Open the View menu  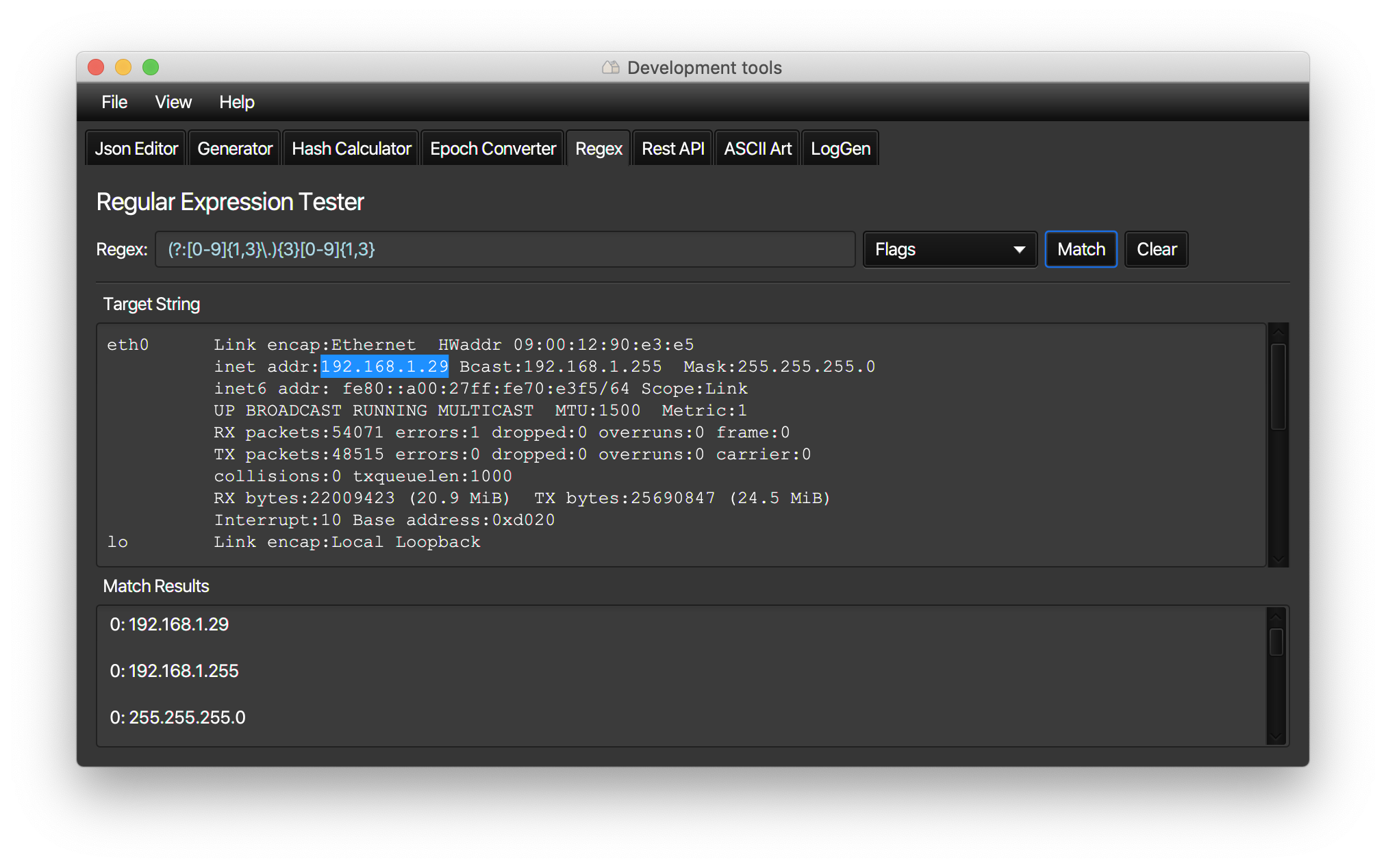(173, 102)
